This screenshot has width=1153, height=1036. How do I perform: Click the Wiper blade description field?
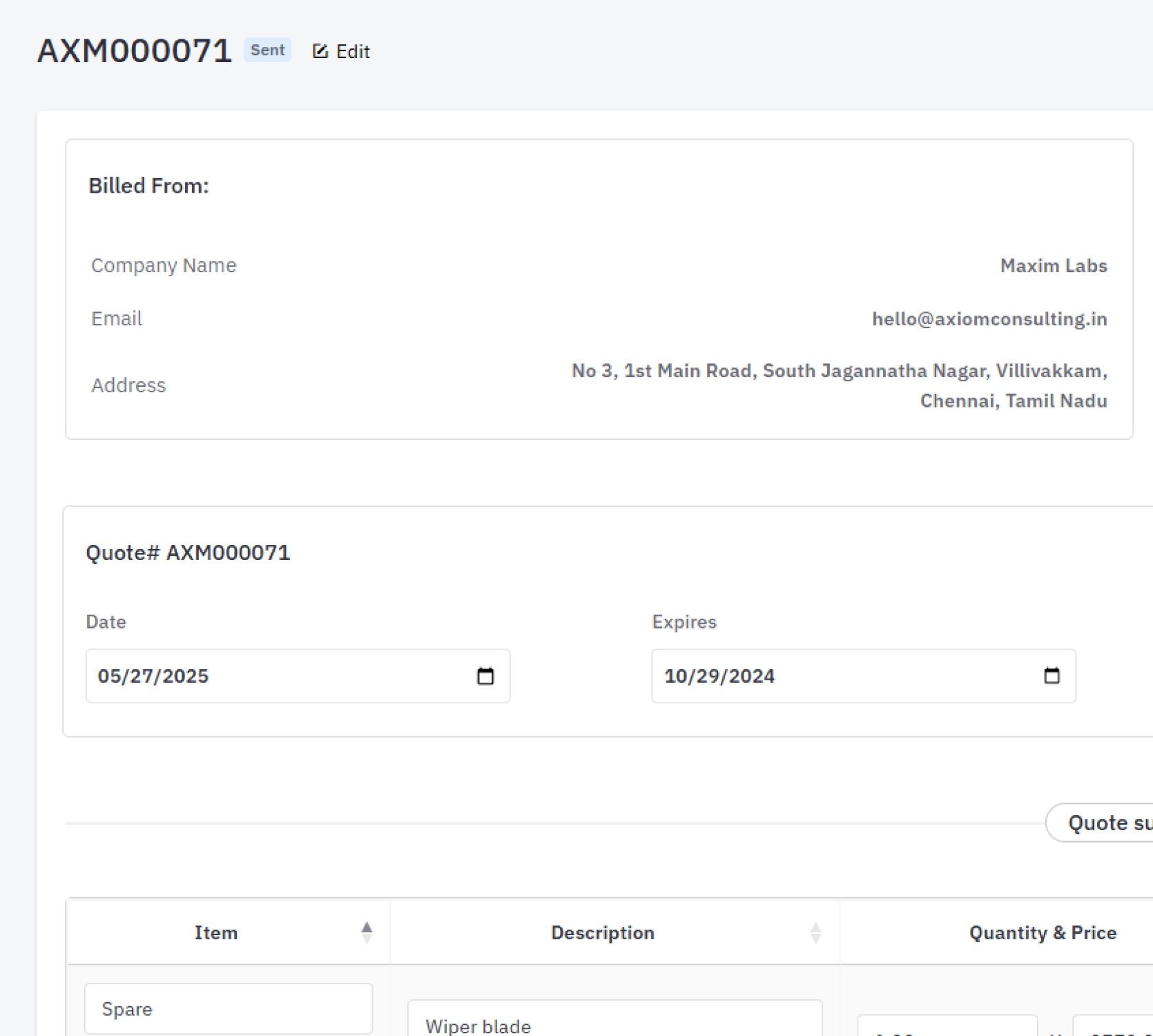614,1022
